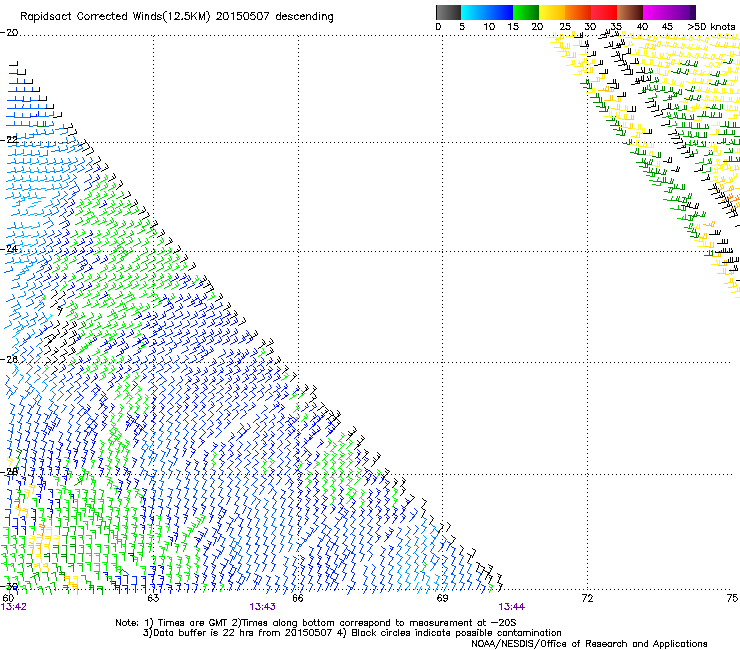Click the latitude label '-22' on the left axis

(9, 140)
